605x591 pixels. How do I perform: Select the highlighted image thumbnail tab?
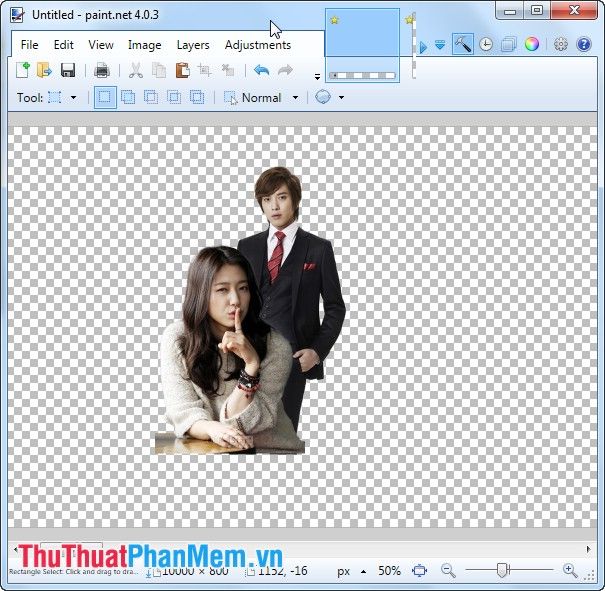coord(362,46)
